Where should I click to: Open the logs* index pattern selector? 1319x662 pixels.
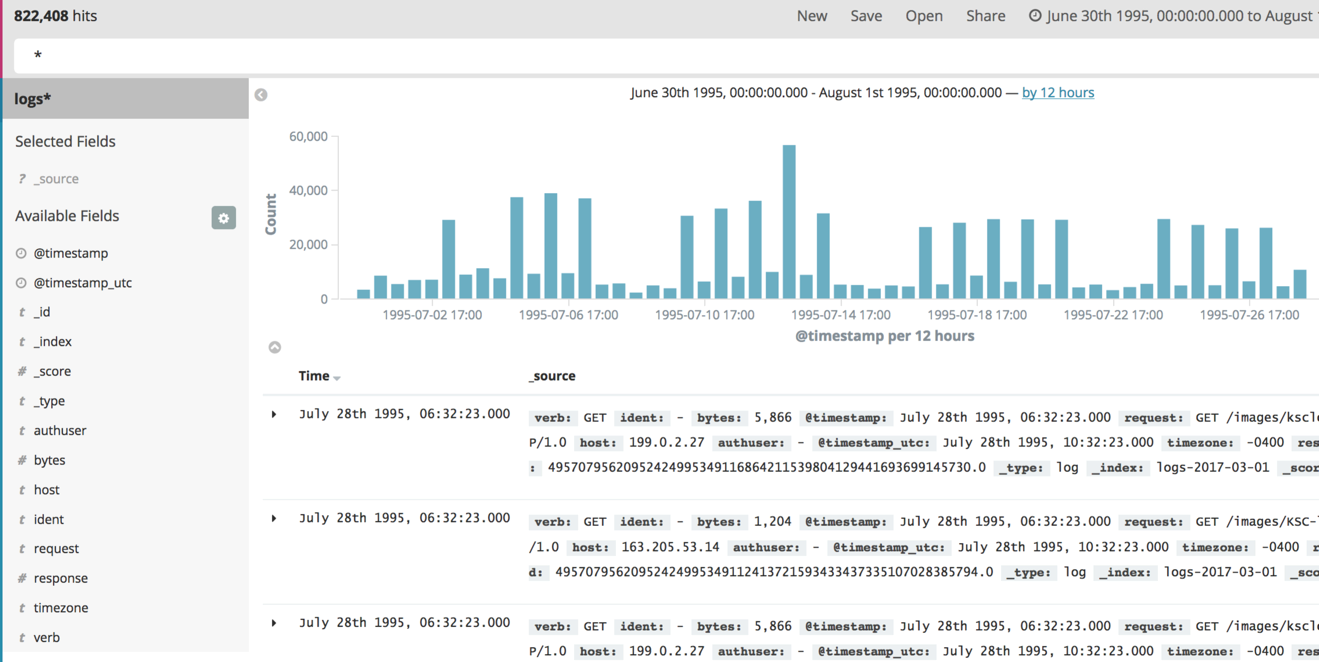coord(126,99)
